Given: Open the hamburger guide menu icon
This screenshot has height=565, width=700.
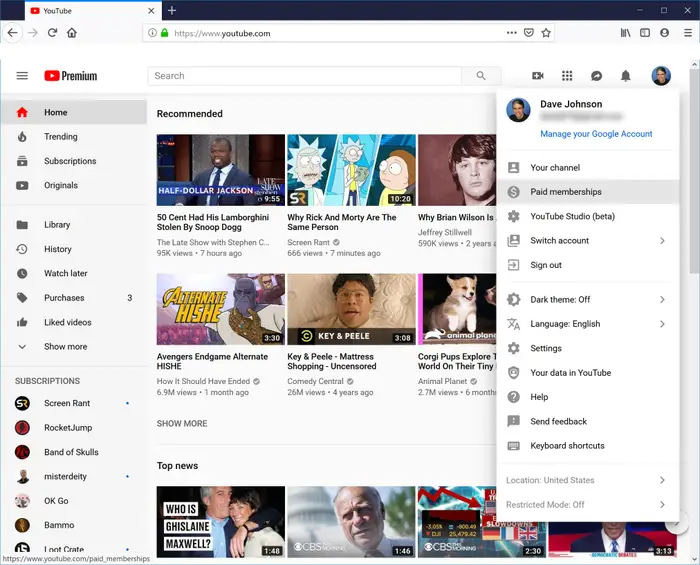Looking at the screenshot, I should click(22, 76).
